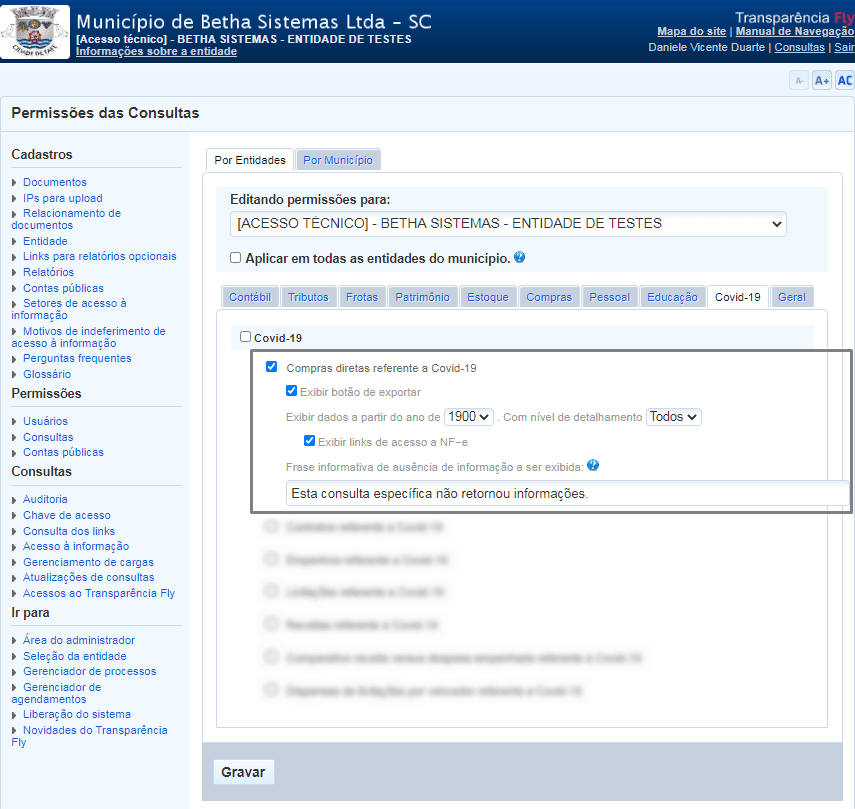Expand nível de detalhamento Todos dropdown
Viewport: 855px width, 809px height.
tap(674, 417)
